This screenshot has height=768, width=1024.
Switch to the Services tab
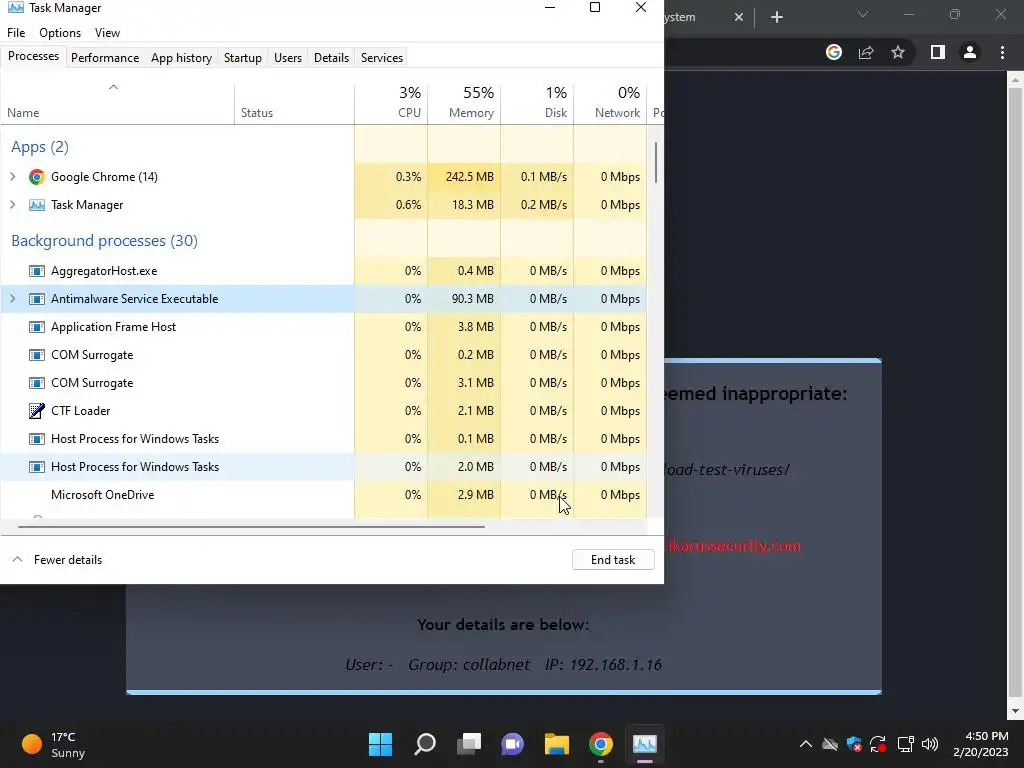(382, 57)
